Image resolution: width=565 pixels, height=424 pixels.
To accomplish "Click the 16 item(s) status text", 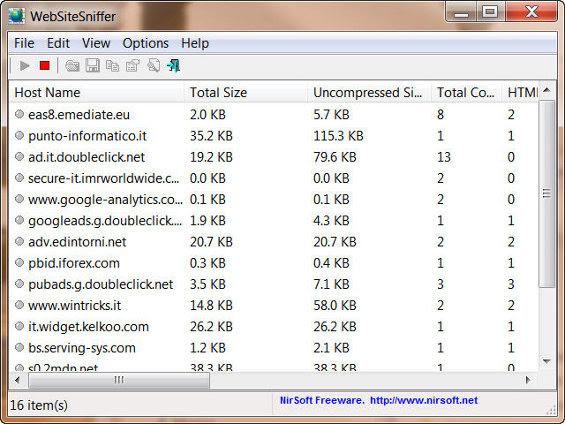I will 39,405.
